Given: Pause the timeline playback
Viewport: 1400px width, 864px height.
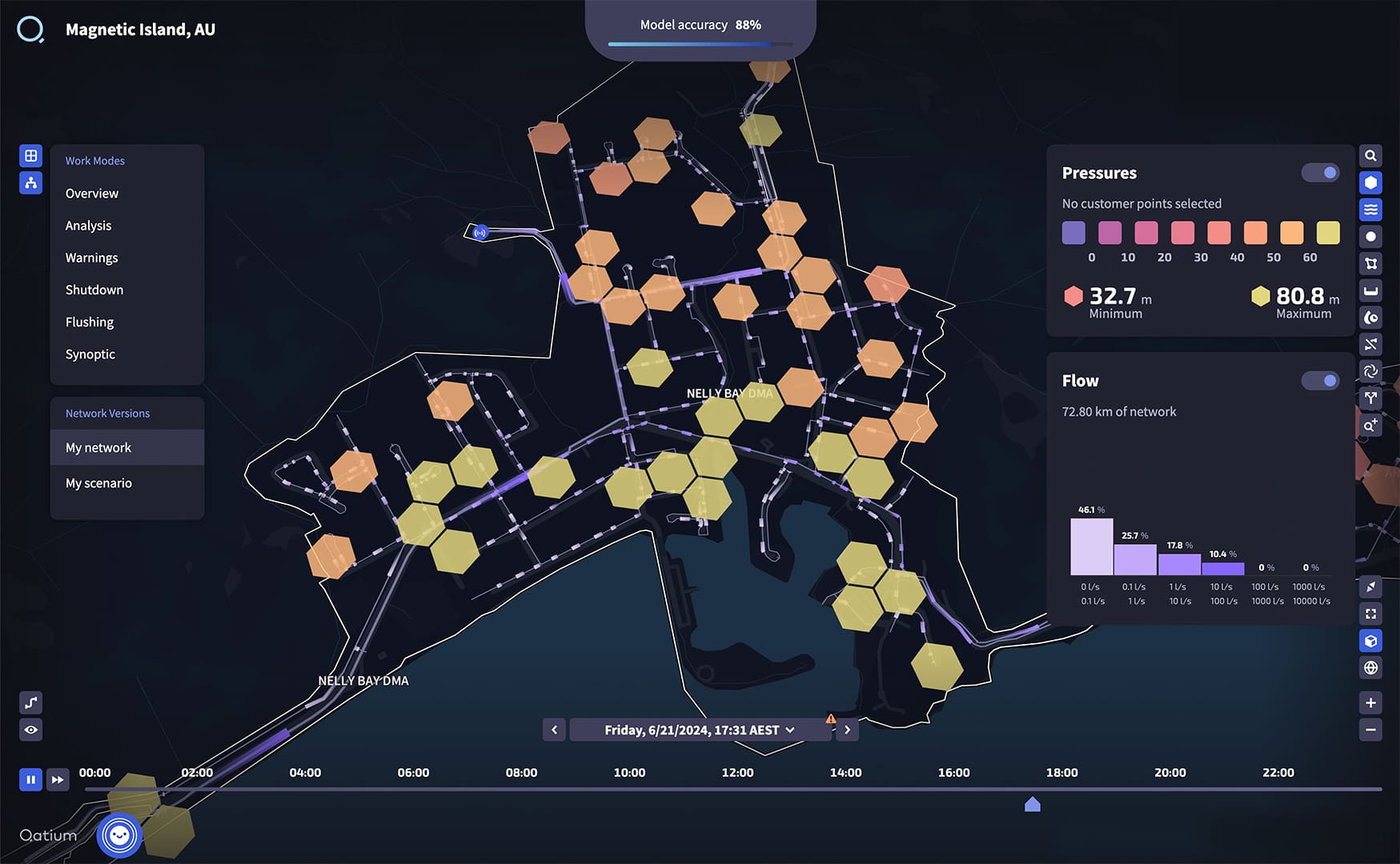Looking at the screenshot, I should (x=30, y=779).
